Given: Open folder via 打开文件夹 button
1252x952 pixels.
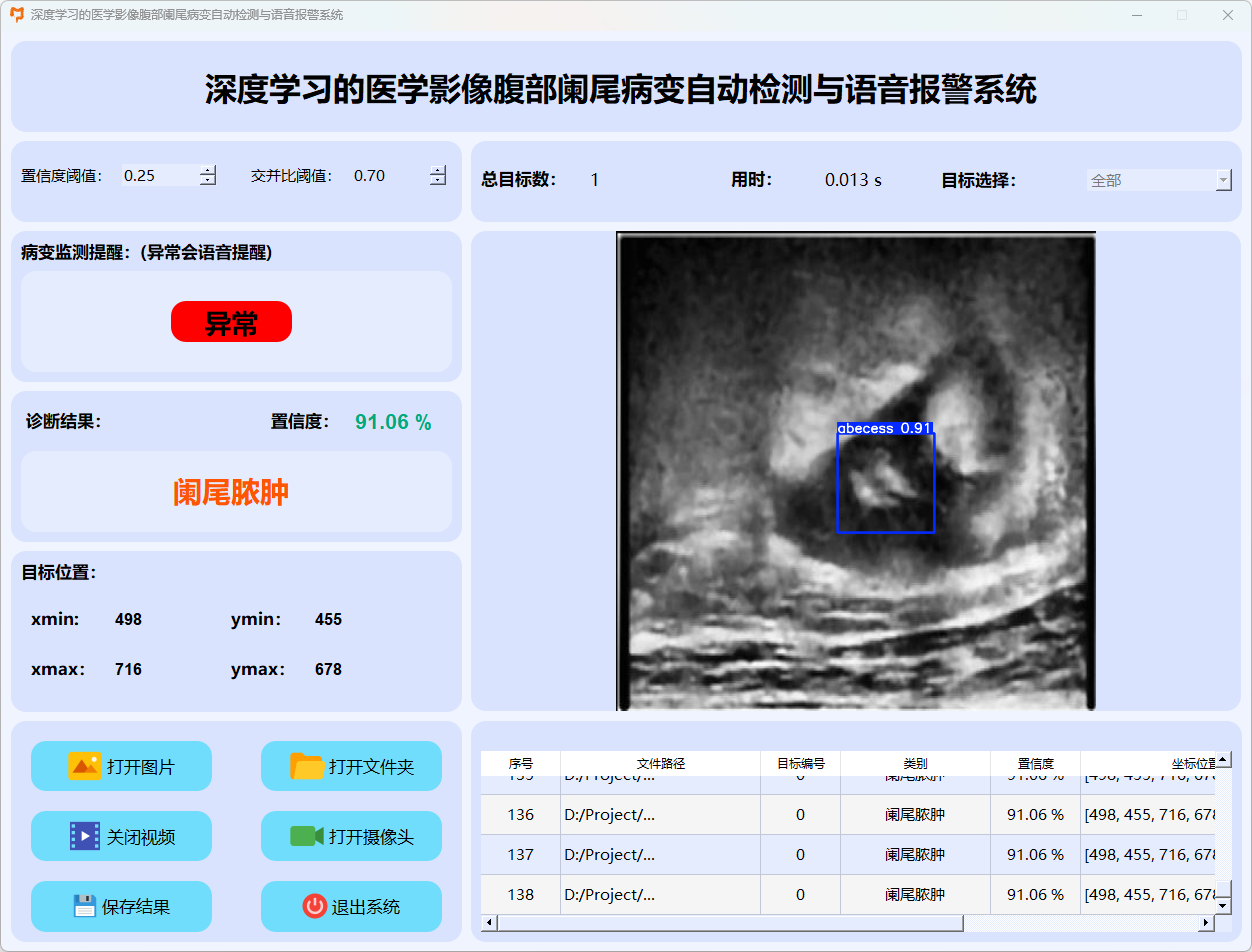Looking at the screenshot, I should pos(351,766).
